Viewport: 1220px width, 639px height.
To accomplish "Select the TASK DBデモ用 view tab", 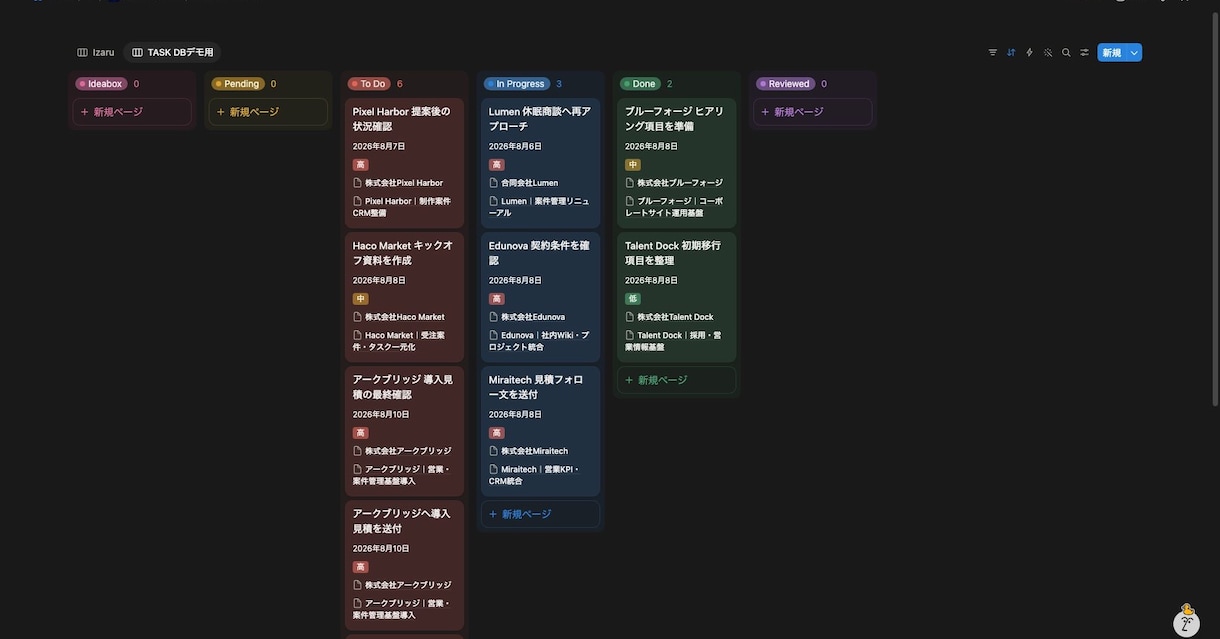I will point(173,52).
